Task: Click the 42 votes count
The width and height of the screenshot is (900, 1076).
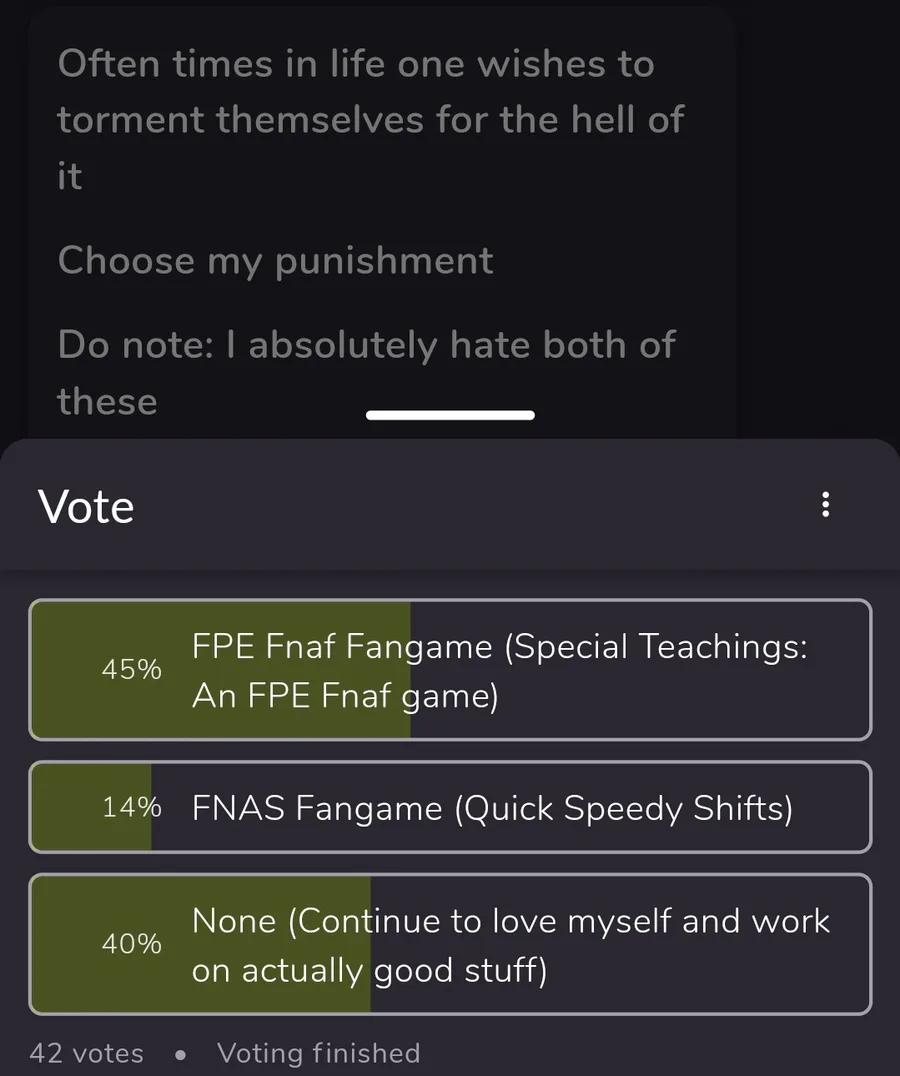Action: tap(86, 1053)
